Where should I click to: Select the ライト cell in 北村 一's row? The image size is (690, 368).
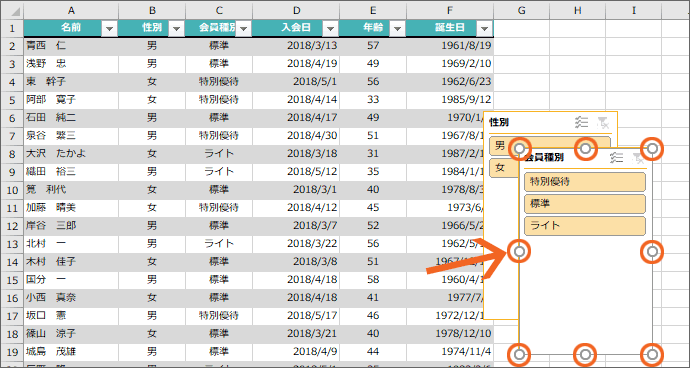tap(219, 244)
